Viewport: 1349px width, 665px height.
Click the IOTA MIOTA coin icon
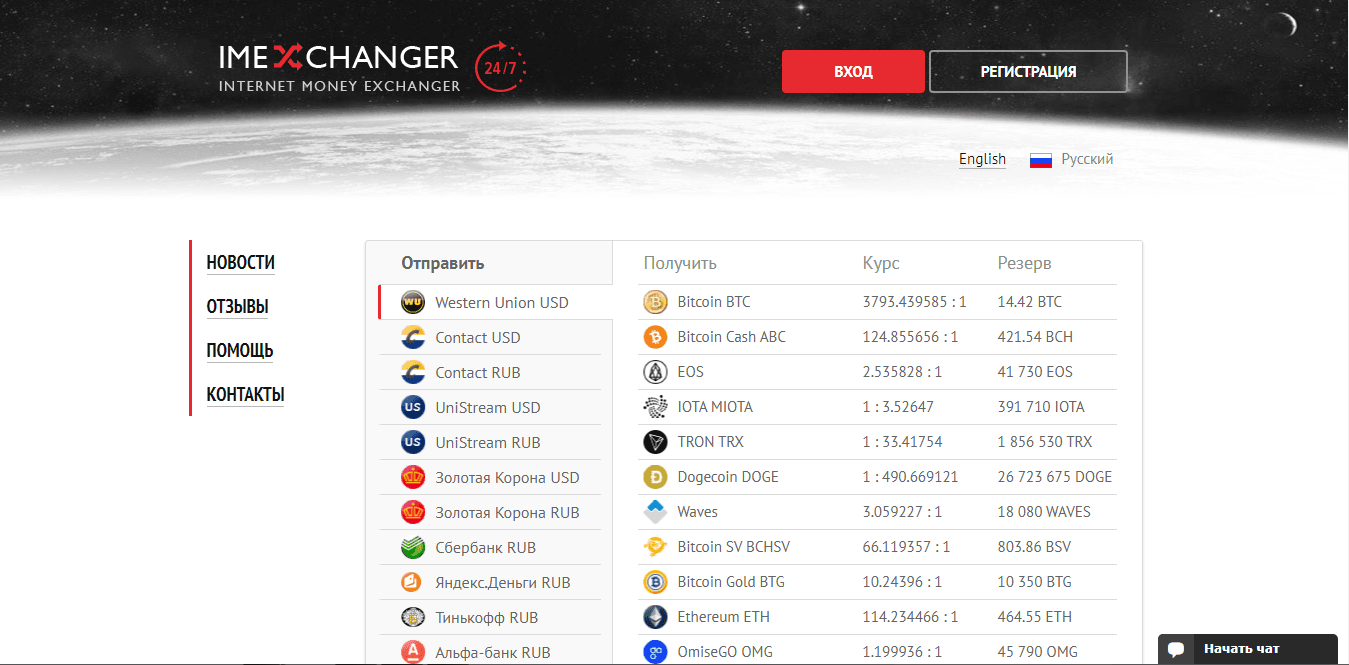click(655, 406)
